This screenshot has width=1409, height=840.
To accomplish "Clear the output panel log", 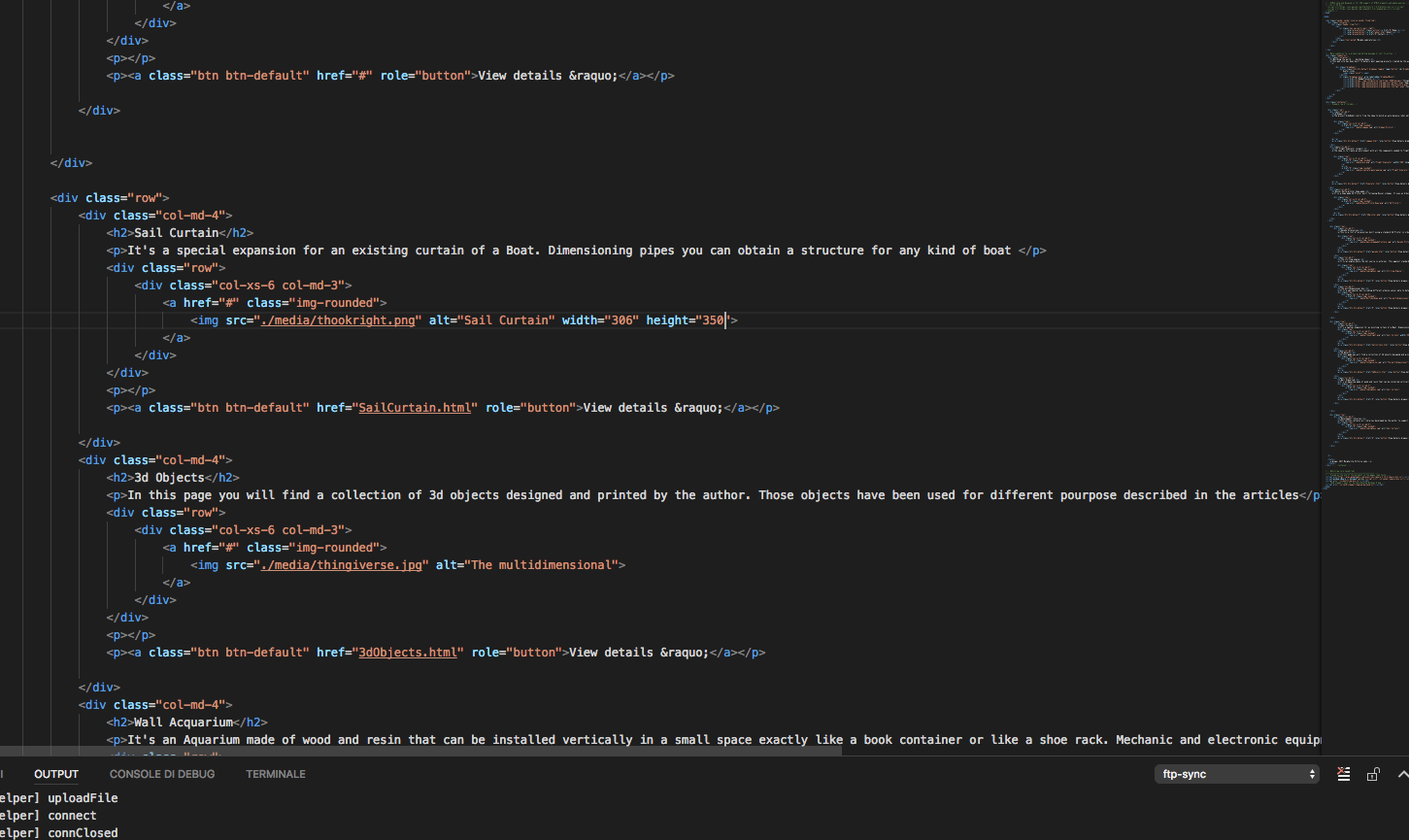I will coord(1343,774).
